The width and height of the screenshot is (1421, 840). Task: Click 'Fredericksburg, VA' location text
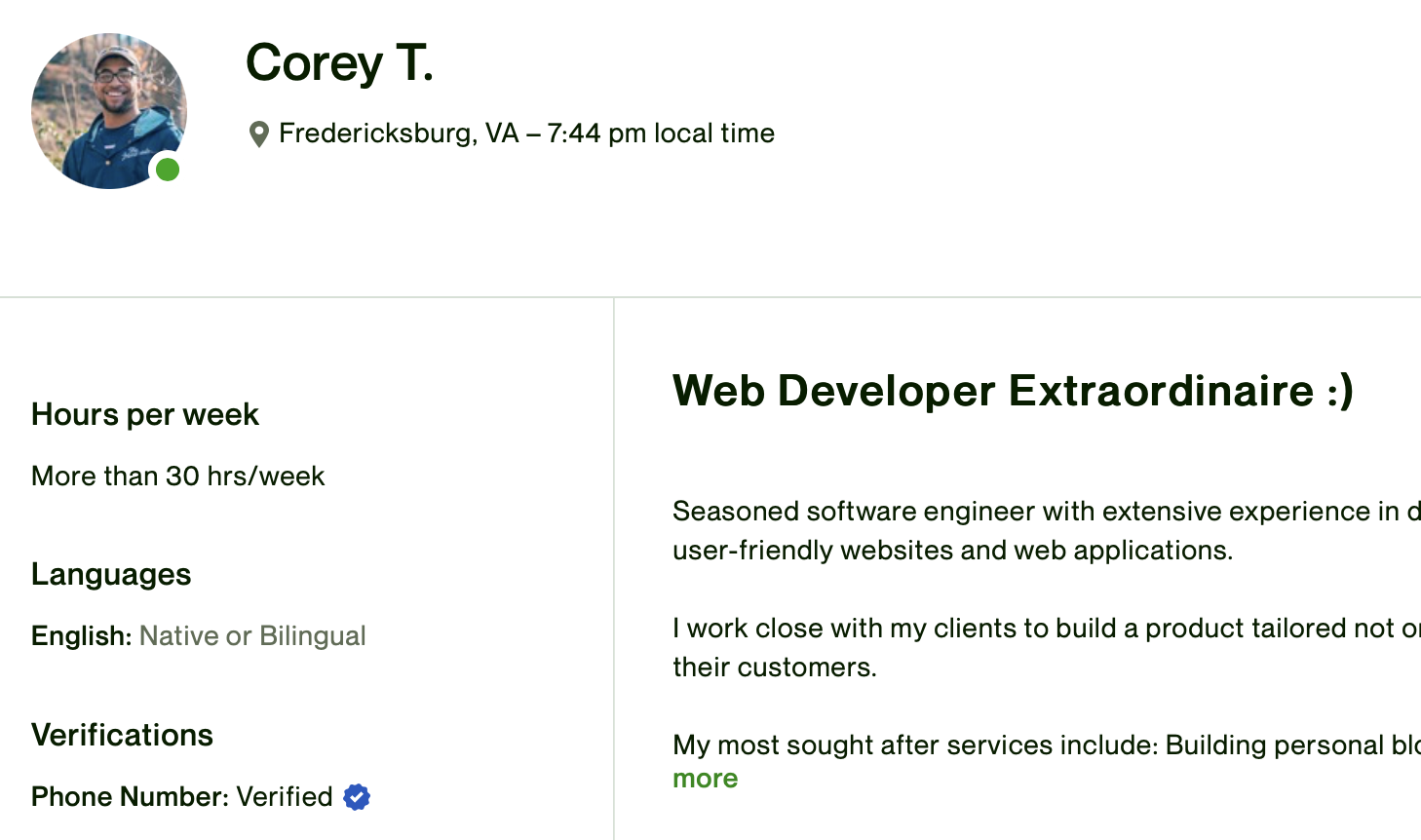point(399,134)
